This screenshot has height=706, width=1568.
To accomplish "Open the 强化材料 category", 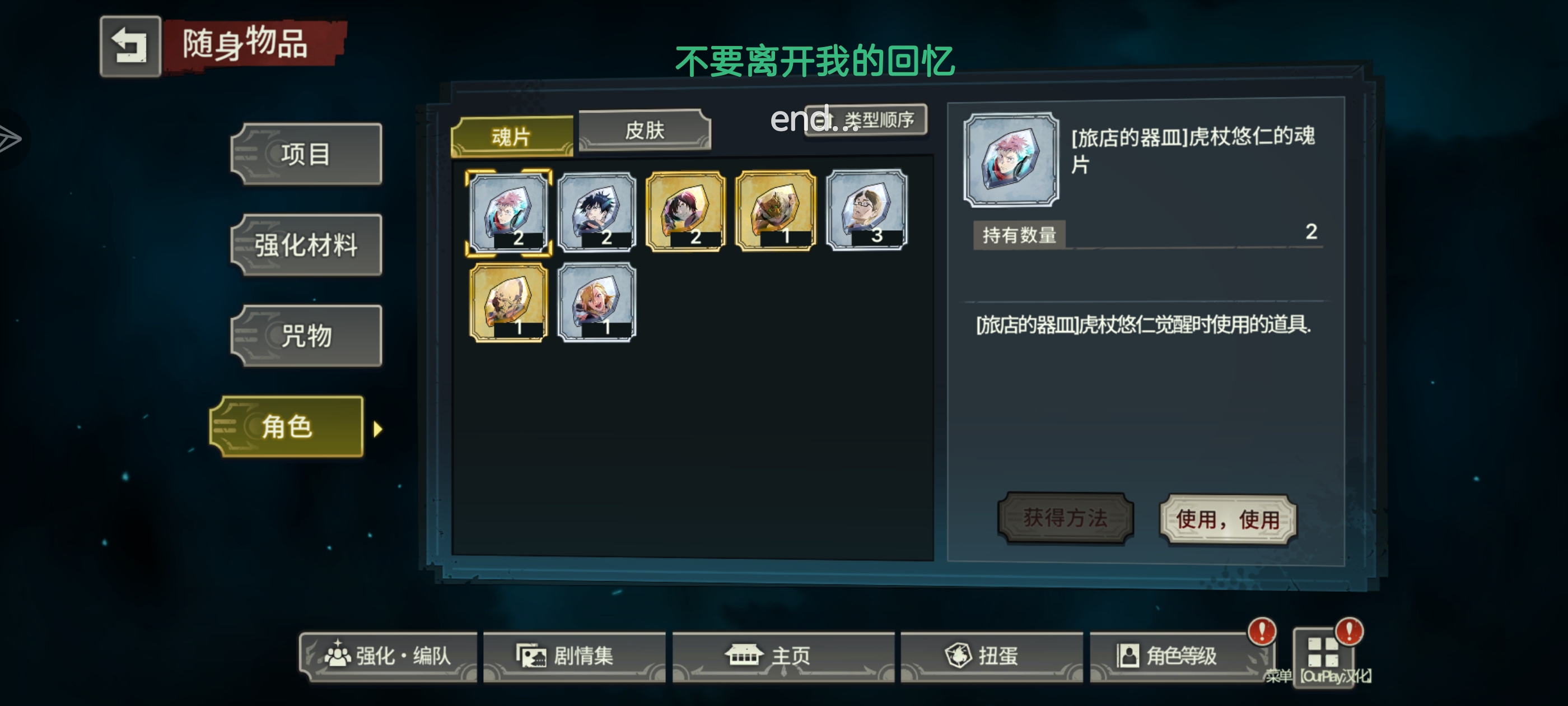I will 306,245.
